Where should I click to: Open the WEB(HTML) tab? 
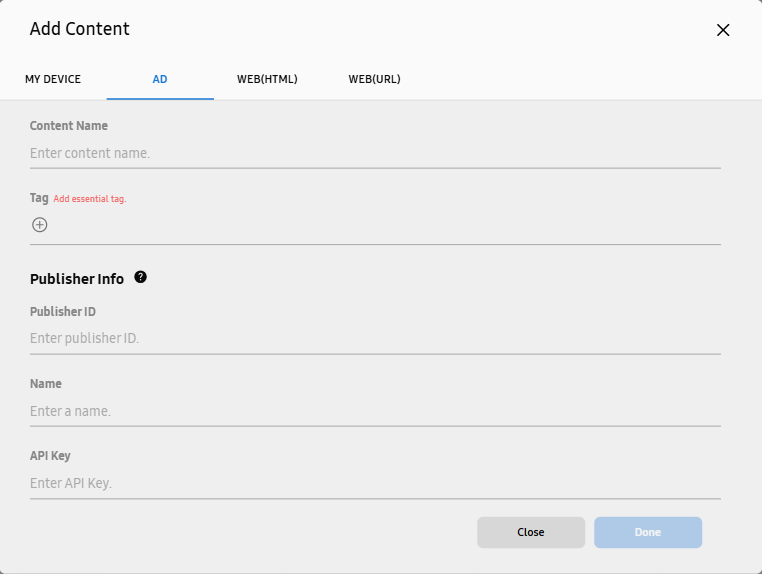267,79
